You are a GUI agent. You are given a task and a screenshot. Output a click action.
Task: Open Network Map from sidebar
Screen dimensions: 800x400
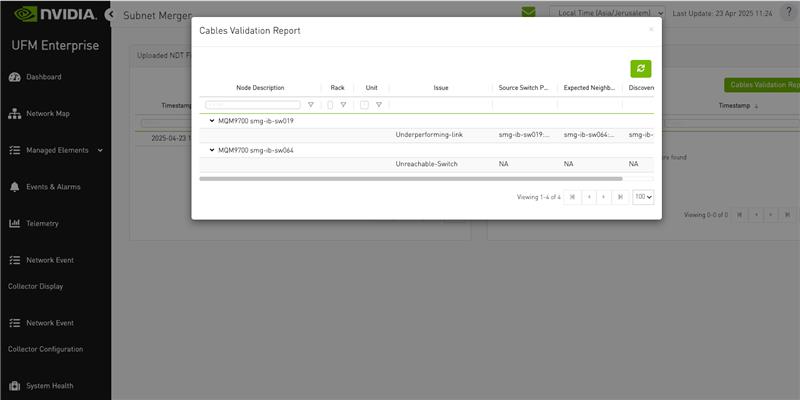tap(15, 114)
